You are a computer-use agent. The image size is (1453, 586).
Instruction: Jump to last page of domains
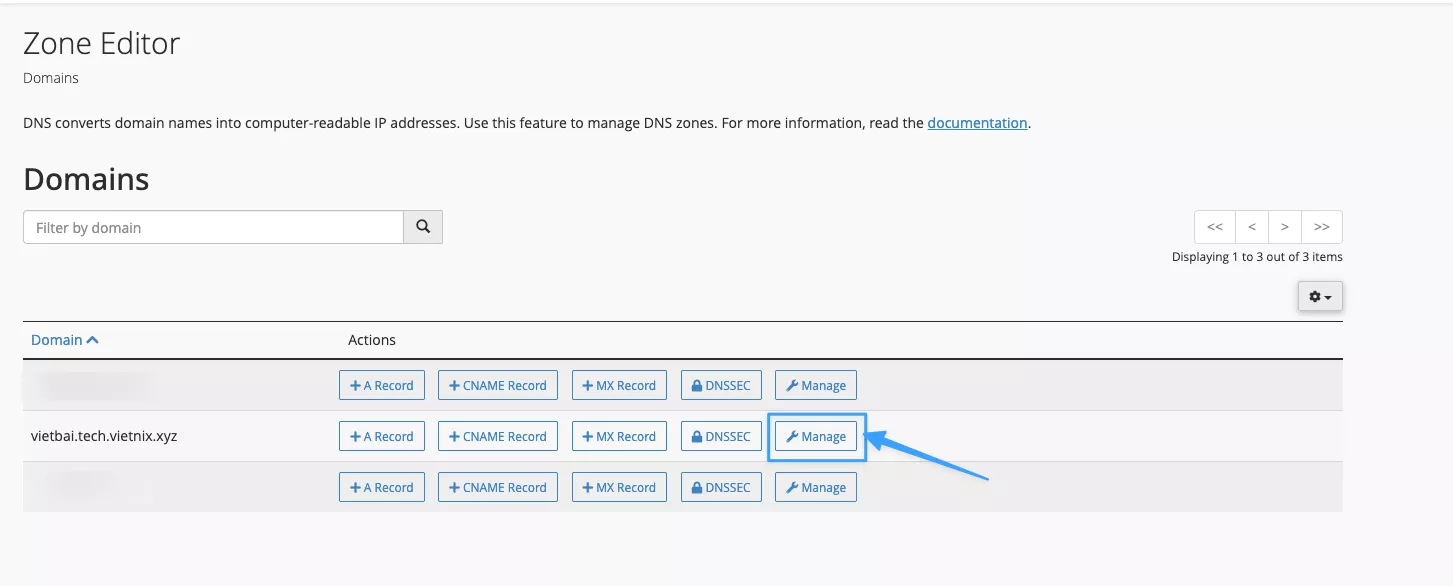click(x=1321, y=227)
